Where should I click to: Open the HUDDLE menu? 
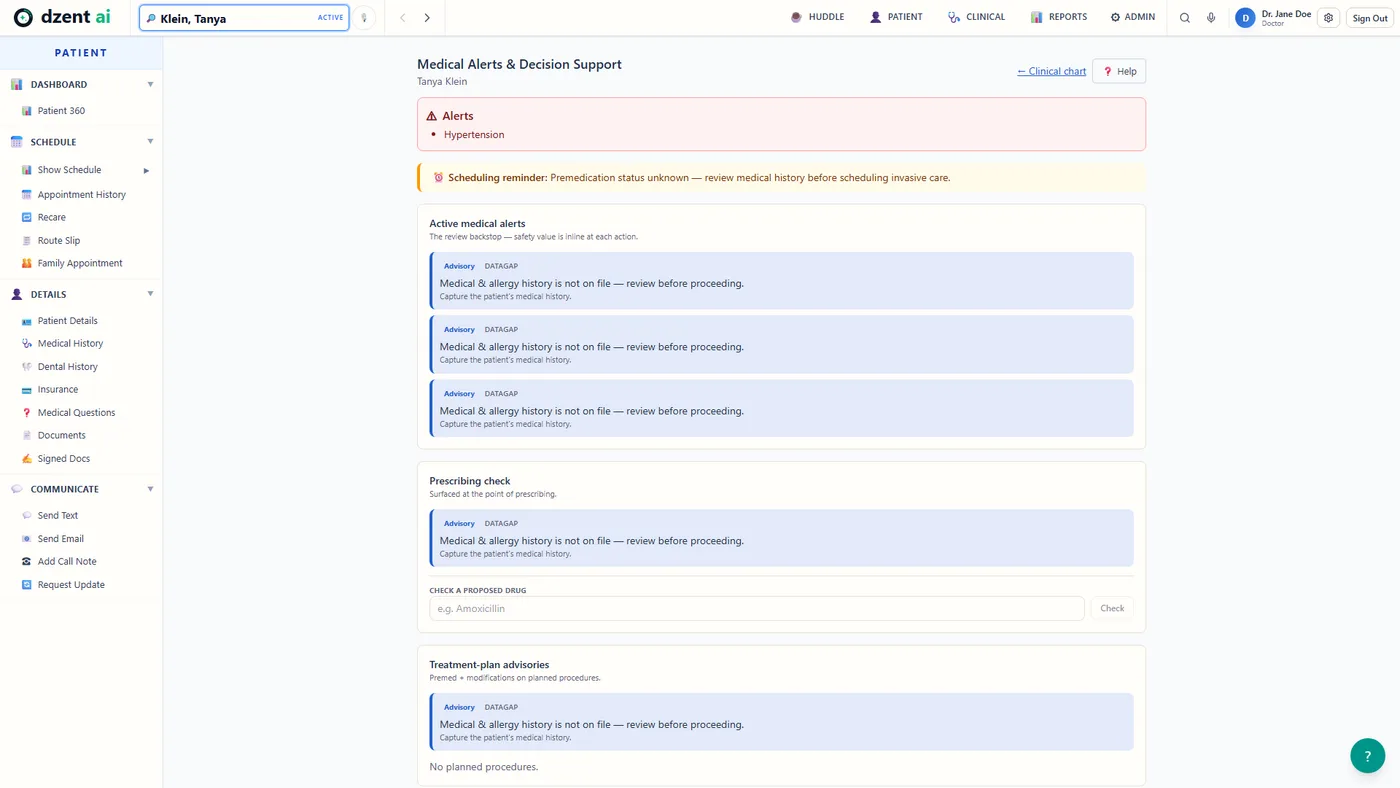coord(817,17)
